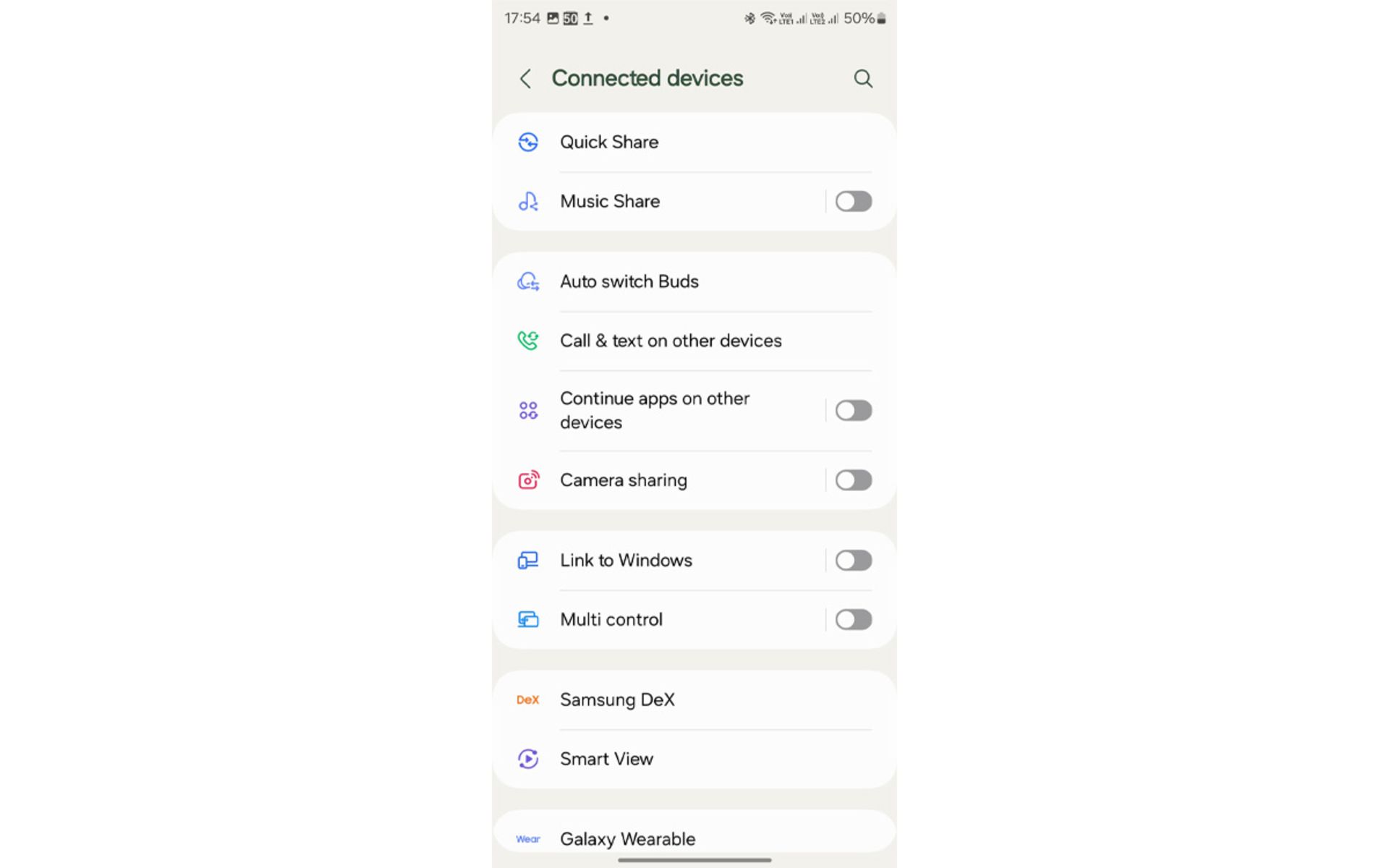The width and height of the screenshot is (1389, 868).
Task: Tap the Samsung DeX icon
Action: coord(528,700)
